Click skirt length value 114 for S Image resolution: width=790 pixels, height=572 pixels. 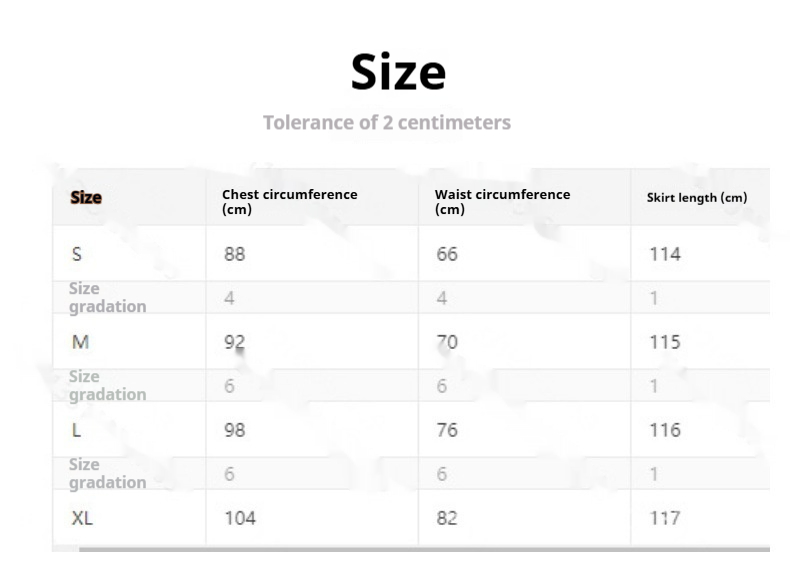[x=665, y=254]
